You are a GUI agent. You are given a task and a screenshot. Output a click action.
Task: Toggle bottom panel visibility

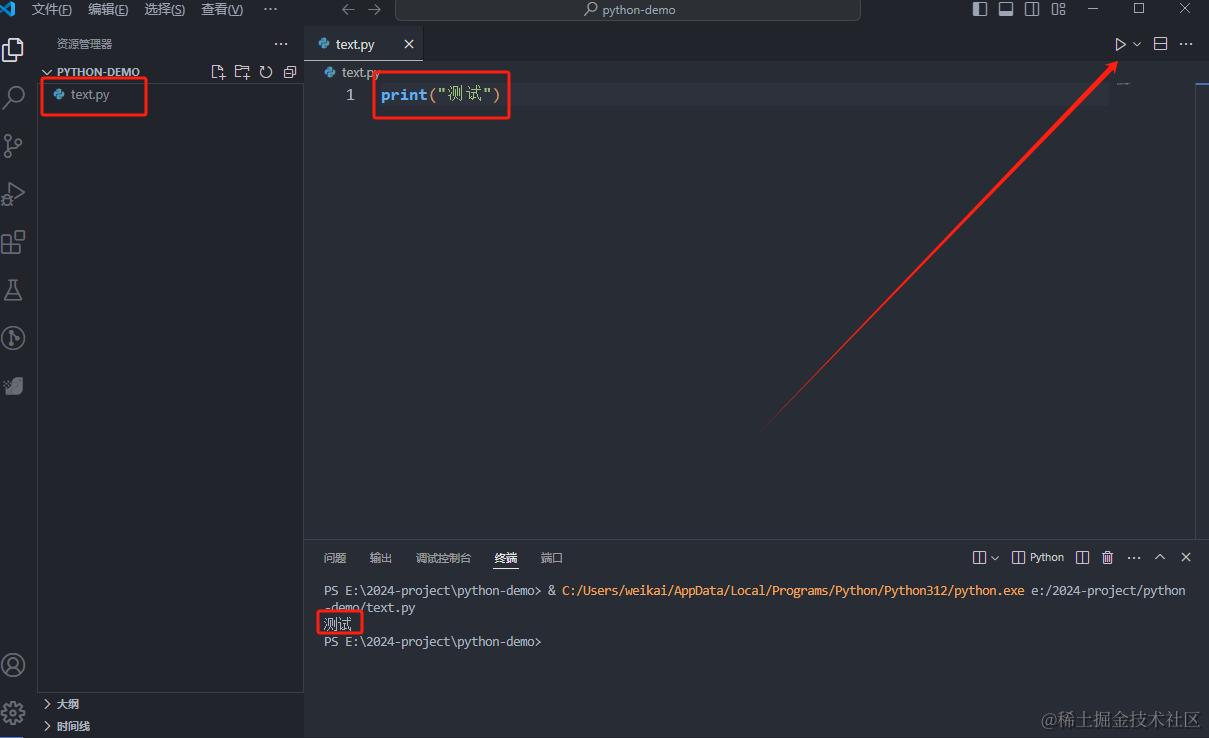click(x=1006, y=9)
